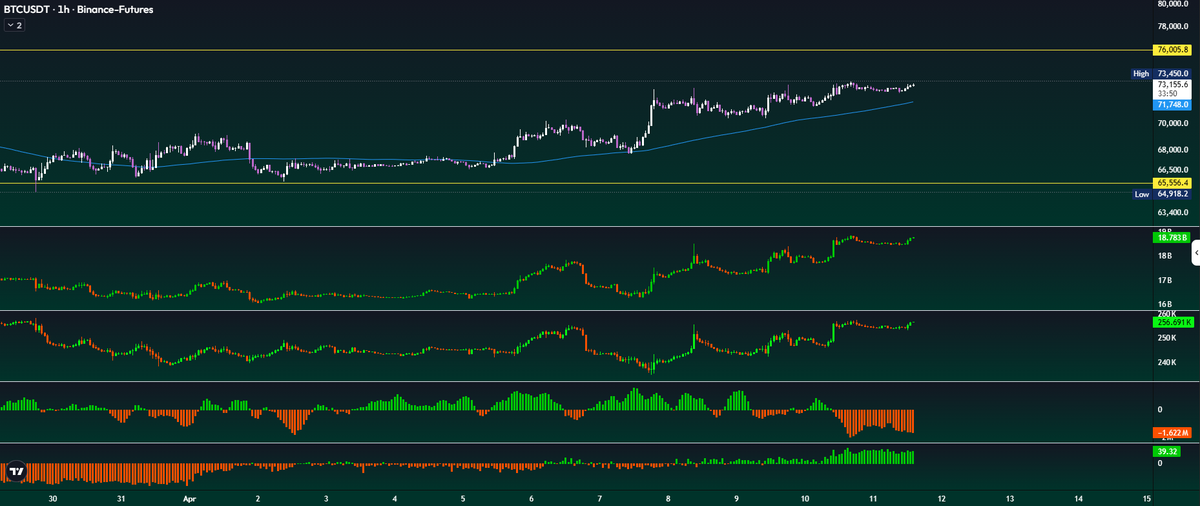Click the green 18.783 B value label
The height and width of the screenshot is (506, 1200).
[x=1172, y=238]
